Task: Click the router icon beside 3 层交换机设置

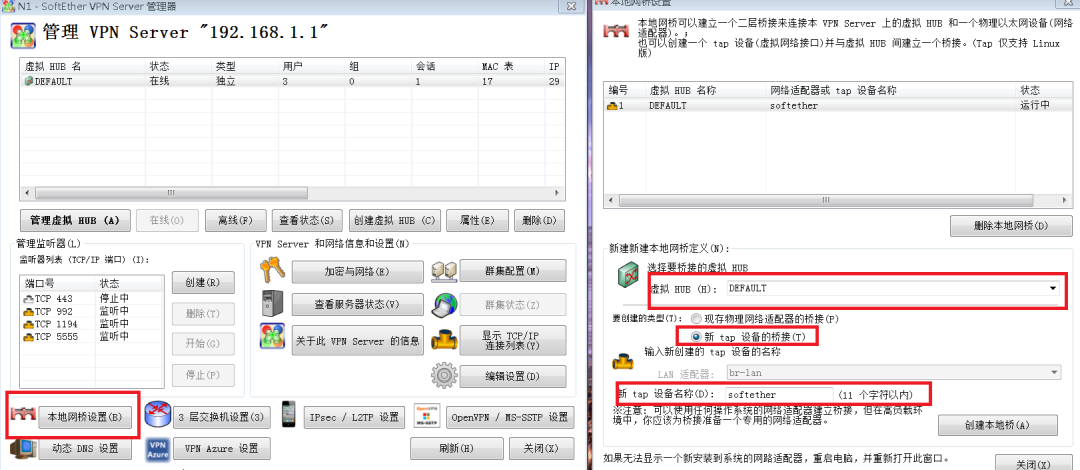Action: point(158,415)
